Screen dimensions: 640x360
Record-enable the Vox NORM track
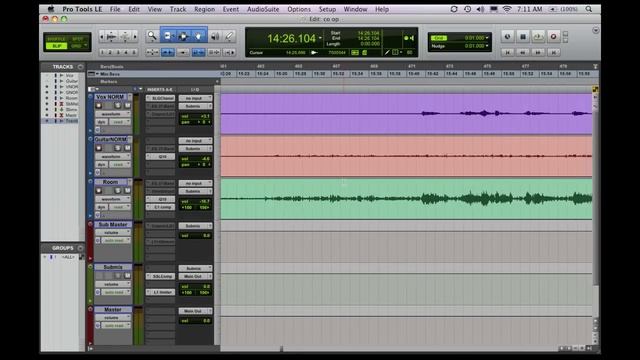(x=99, y=106)
